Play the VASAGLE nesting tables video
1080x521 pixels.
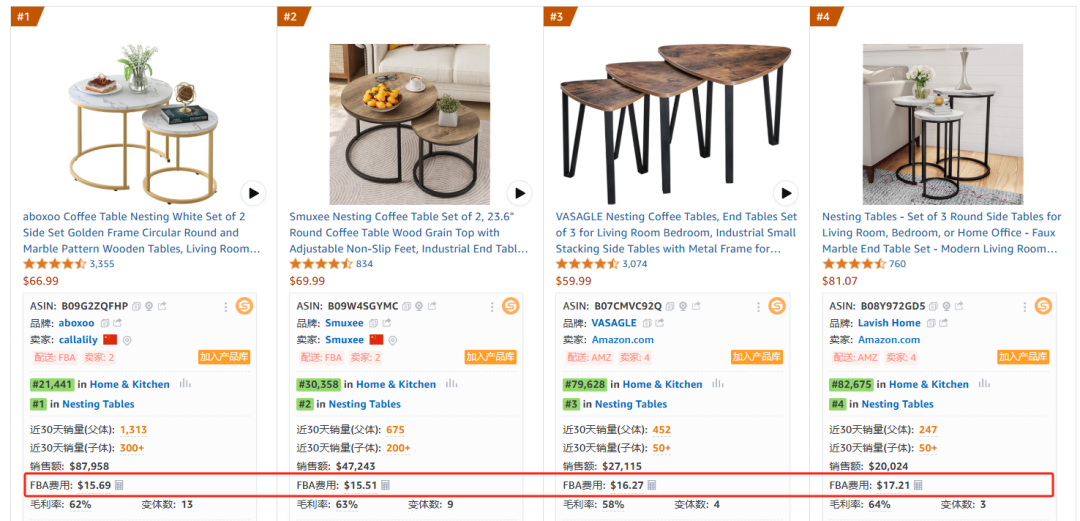[x=786, y=193]
